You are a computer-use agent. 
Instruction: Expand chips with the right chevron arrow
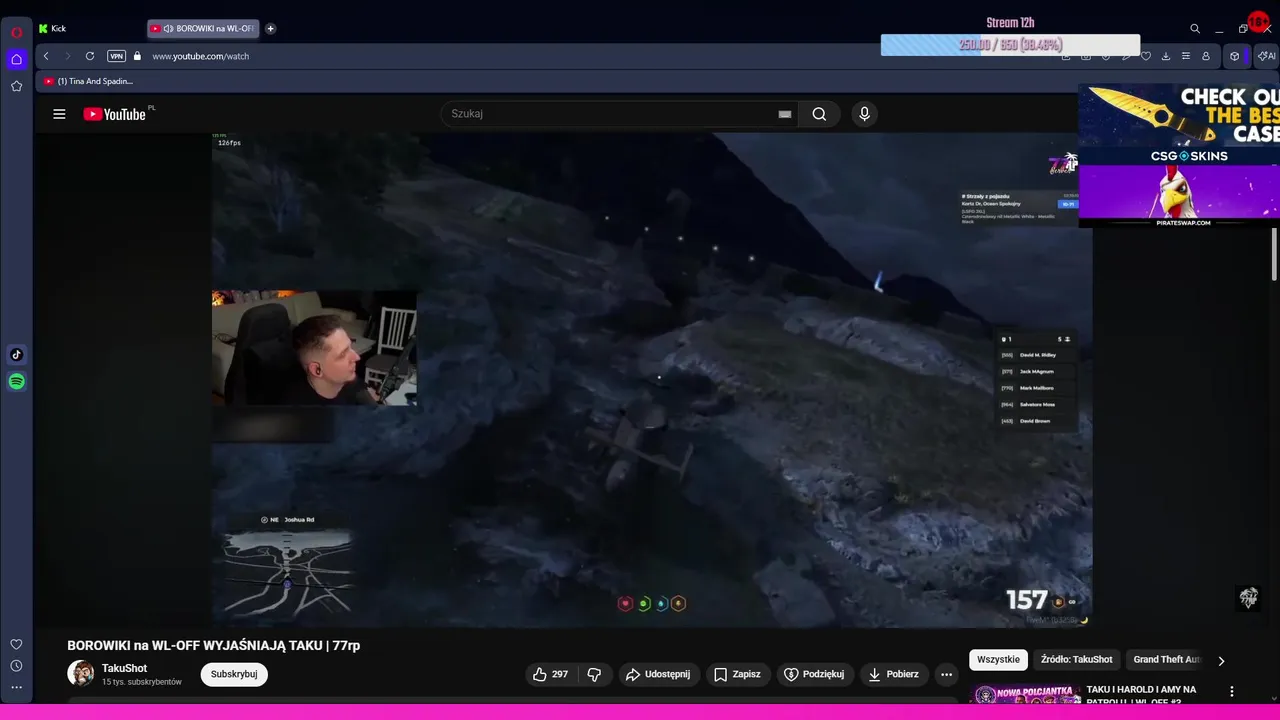pyautogui.click(x=1221, y=660)
